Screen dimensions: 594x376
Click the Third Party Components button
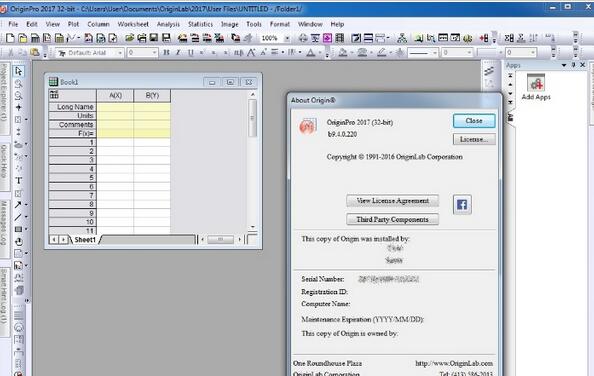(x=392, y=220)
